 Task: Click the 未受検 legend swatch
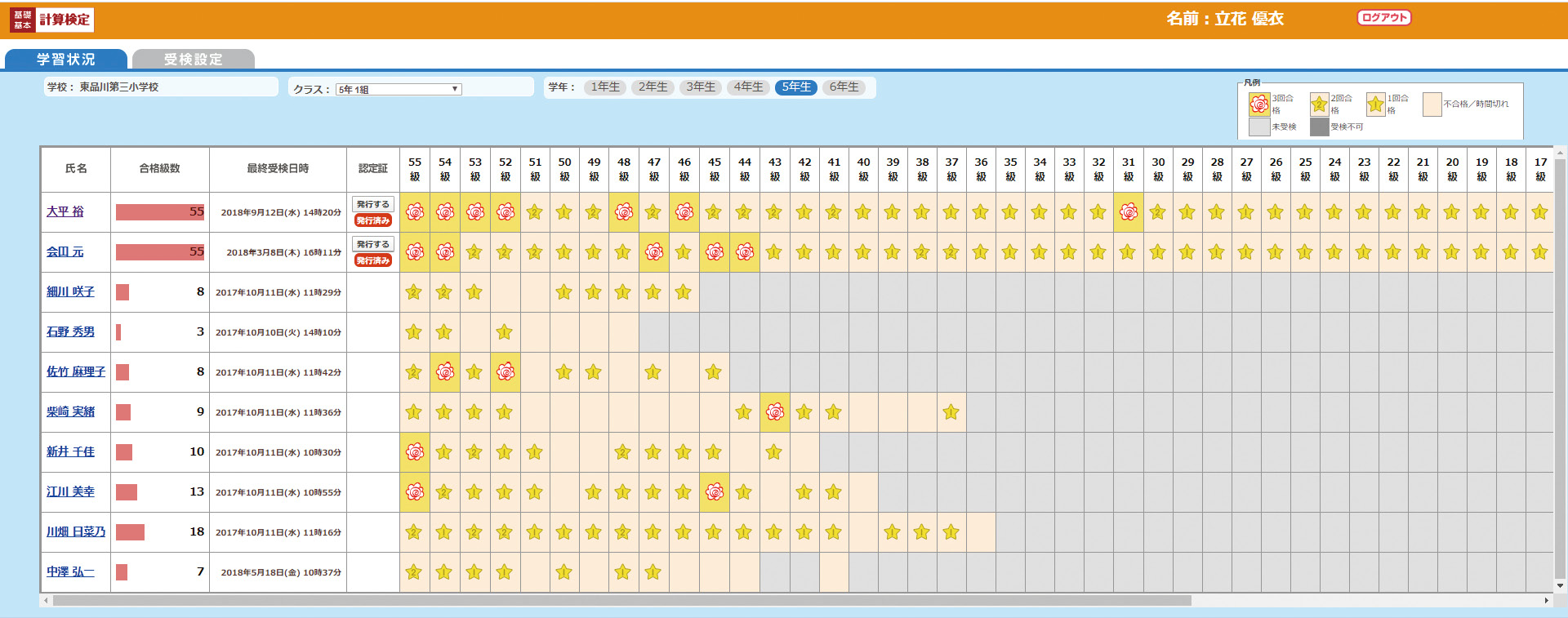tap(1259, 127)
